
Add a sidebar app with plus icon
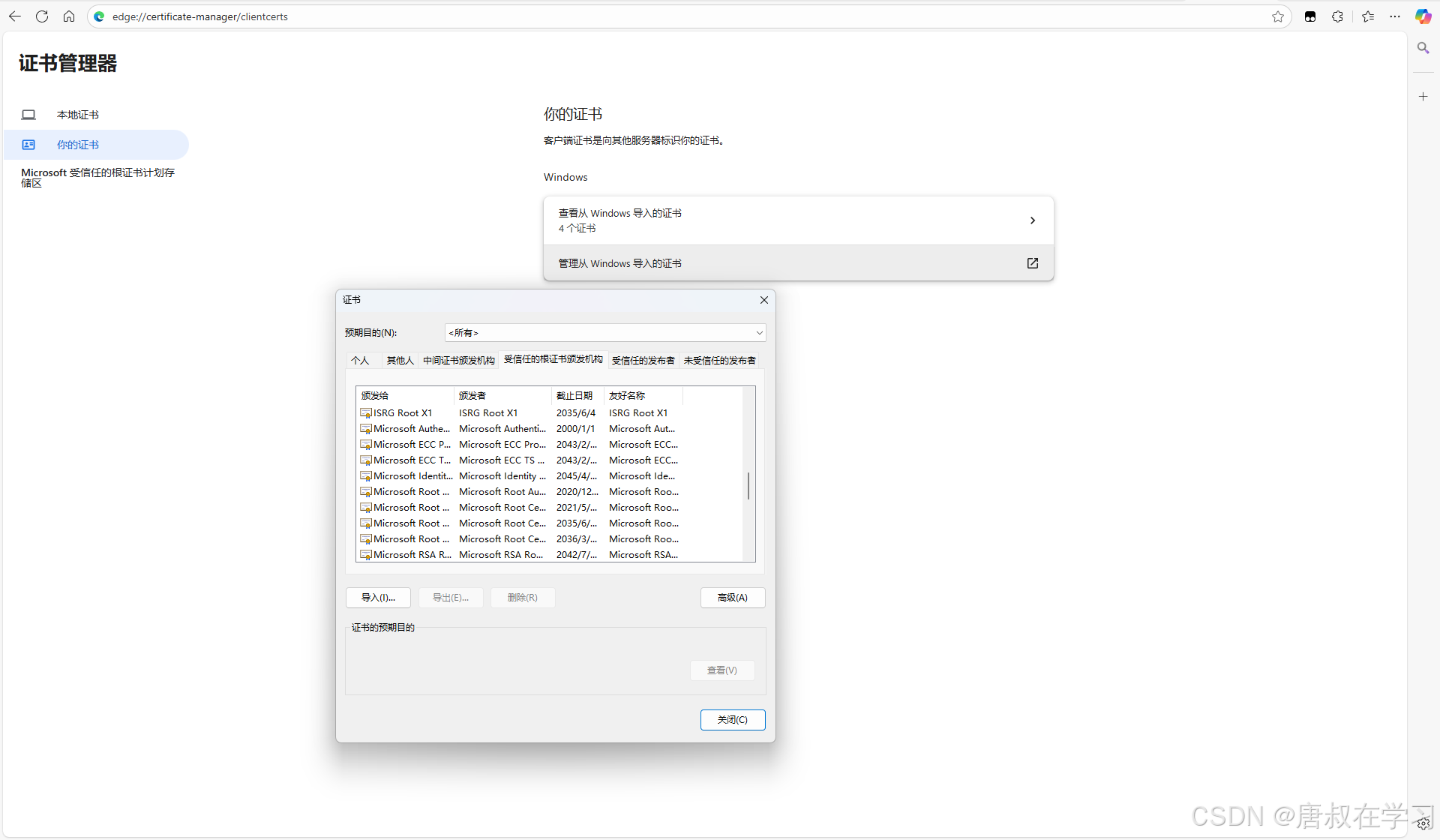click(1423, 97)
